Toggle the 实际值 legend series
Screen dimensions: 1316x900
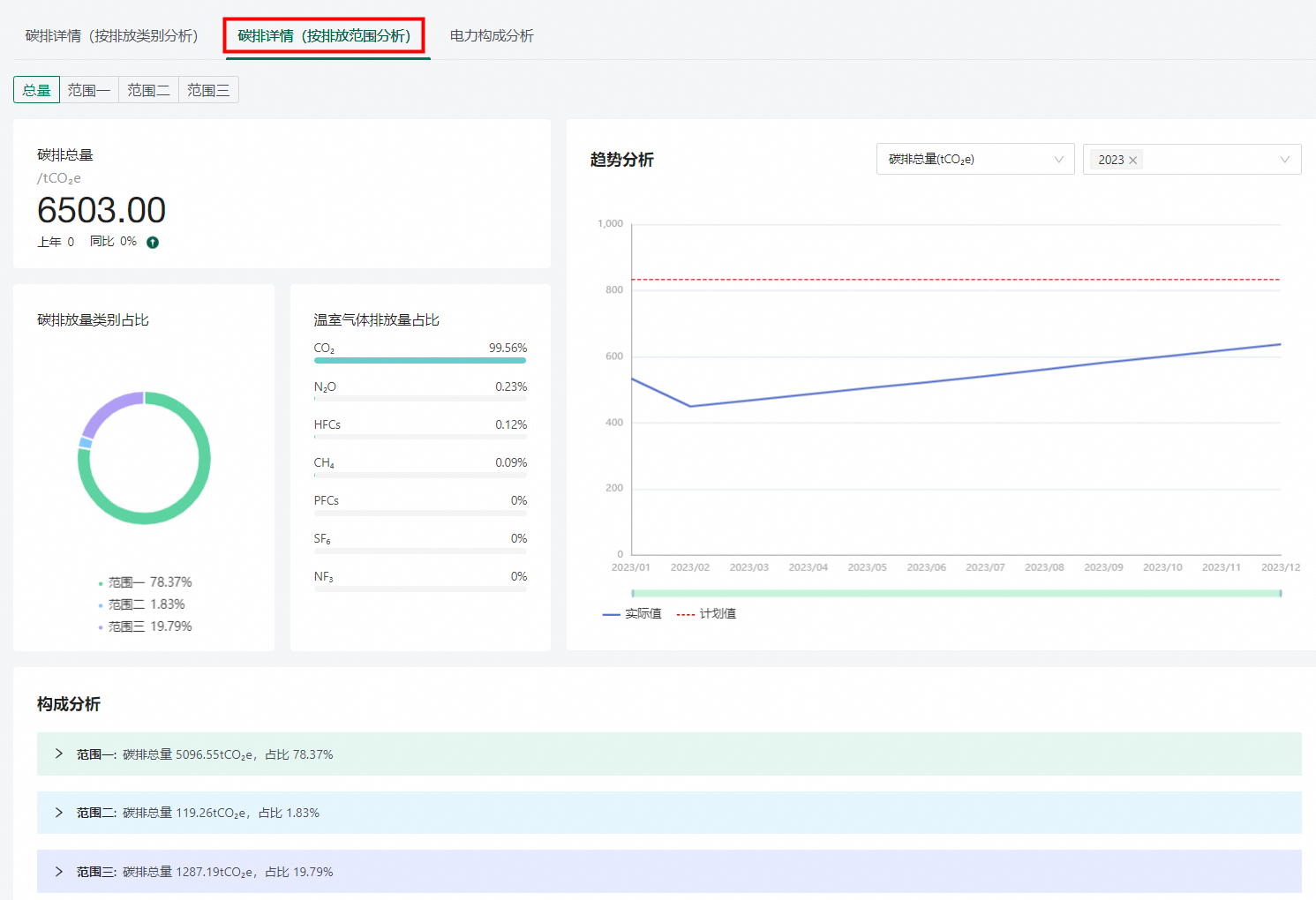tap(632, 614)
